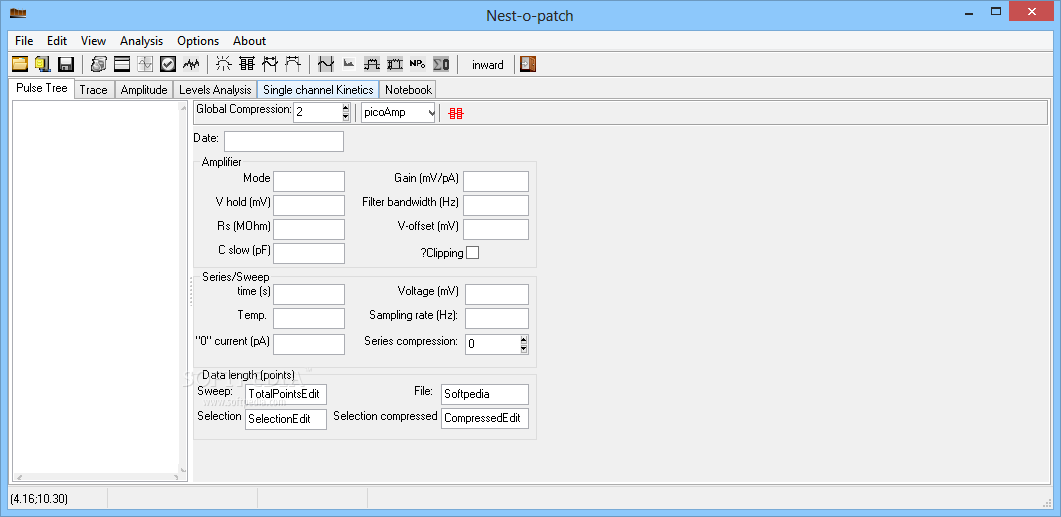Click the Rs (MOhm) field
1061x517 pixels.
tap(309, 229)
